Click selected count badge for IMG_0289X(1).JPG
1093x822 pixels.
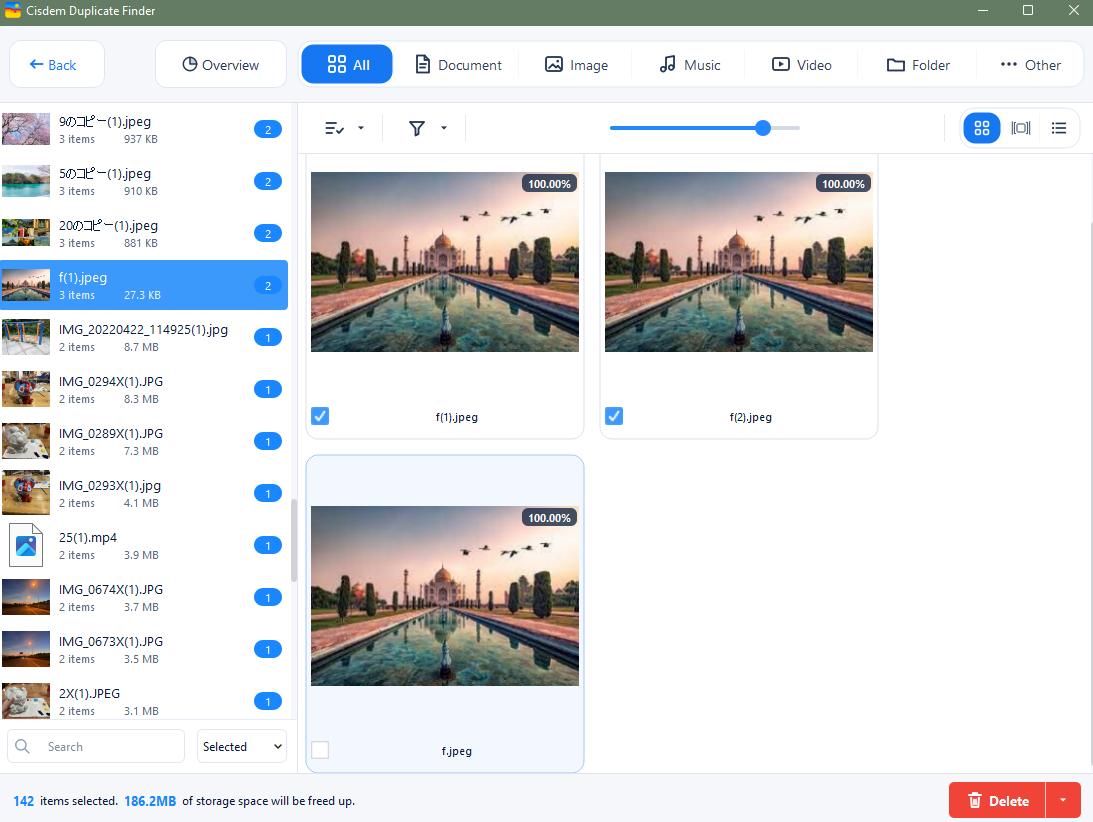[268, 442]
